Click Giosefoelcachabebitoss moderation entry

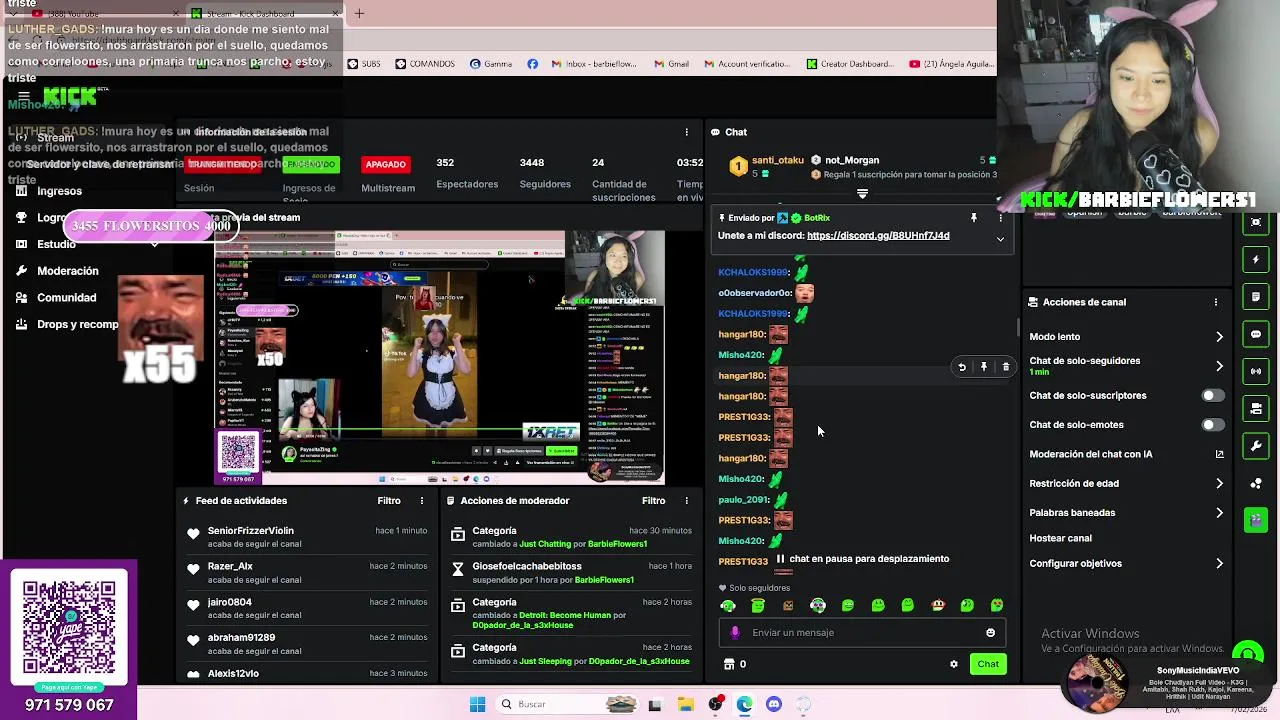[527, 566]
